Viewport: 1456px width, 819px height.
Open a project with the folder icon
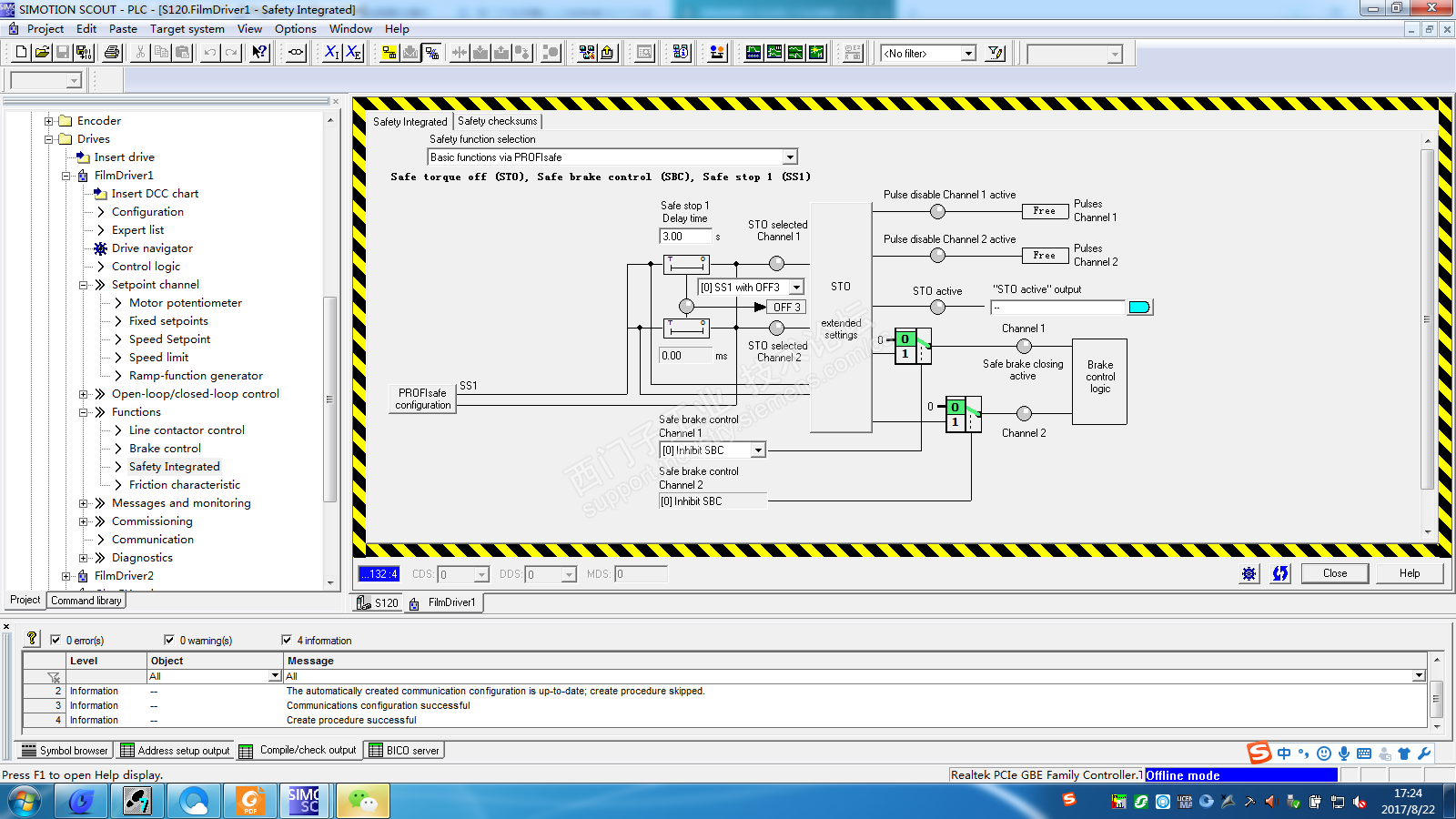coord(42,53)
